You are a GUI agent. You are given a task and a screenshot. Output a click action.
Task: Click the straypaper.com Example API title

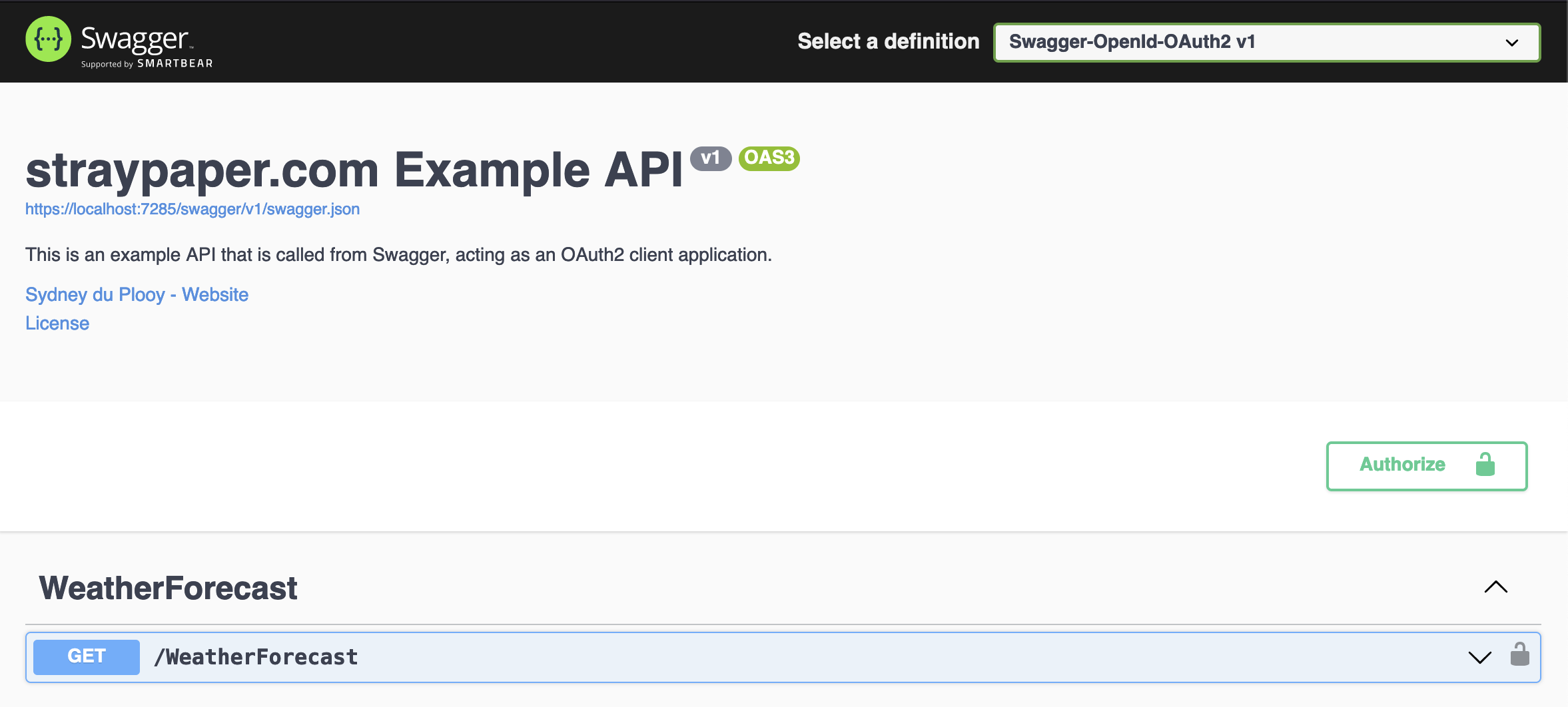(354, 170)
